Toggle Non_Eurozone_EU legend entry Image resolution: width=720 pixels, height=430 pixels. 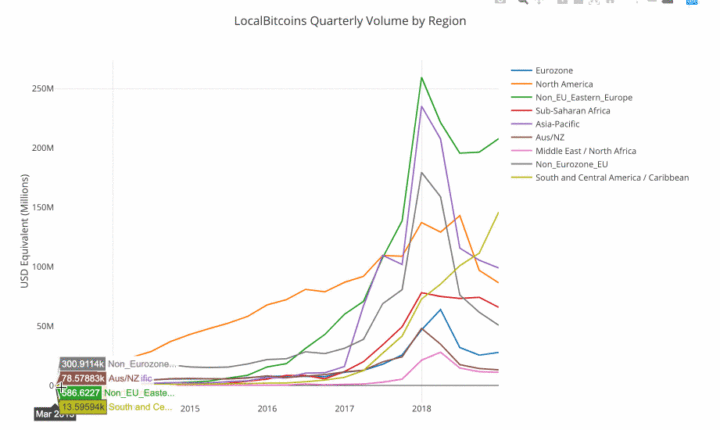coord(560,164)
